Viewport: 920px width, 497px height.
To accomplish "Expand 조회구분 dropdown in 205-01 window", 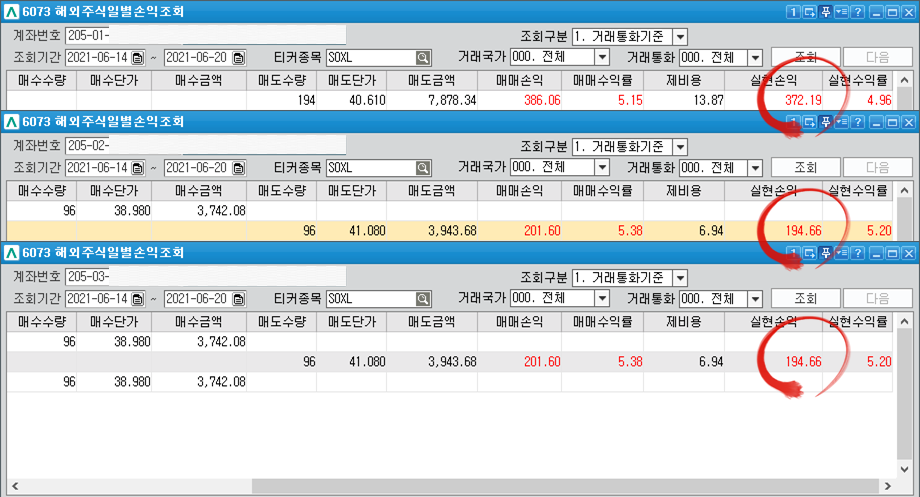I will (680, 36).
